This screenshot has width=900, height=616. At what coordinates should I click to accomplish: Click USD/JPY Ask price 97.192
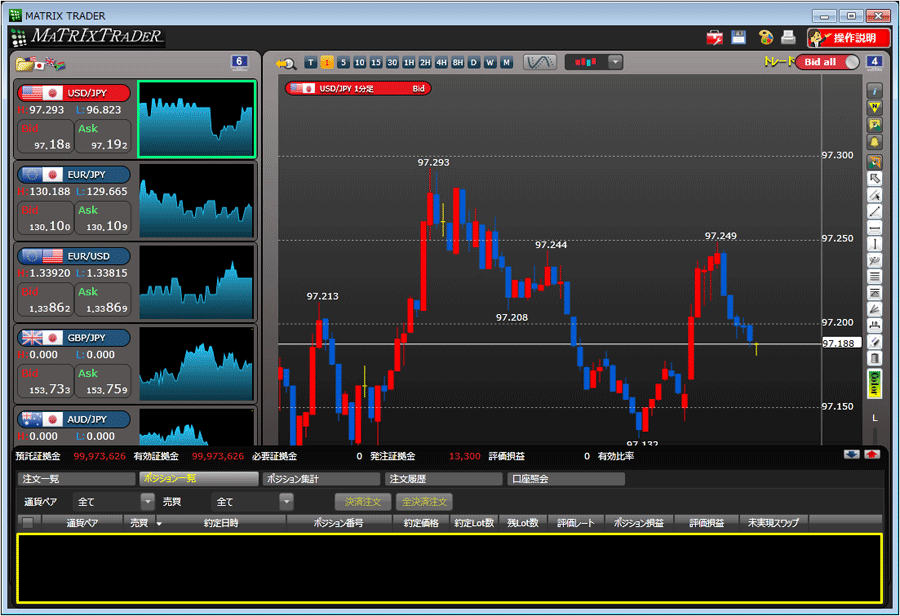coord(103,137)
